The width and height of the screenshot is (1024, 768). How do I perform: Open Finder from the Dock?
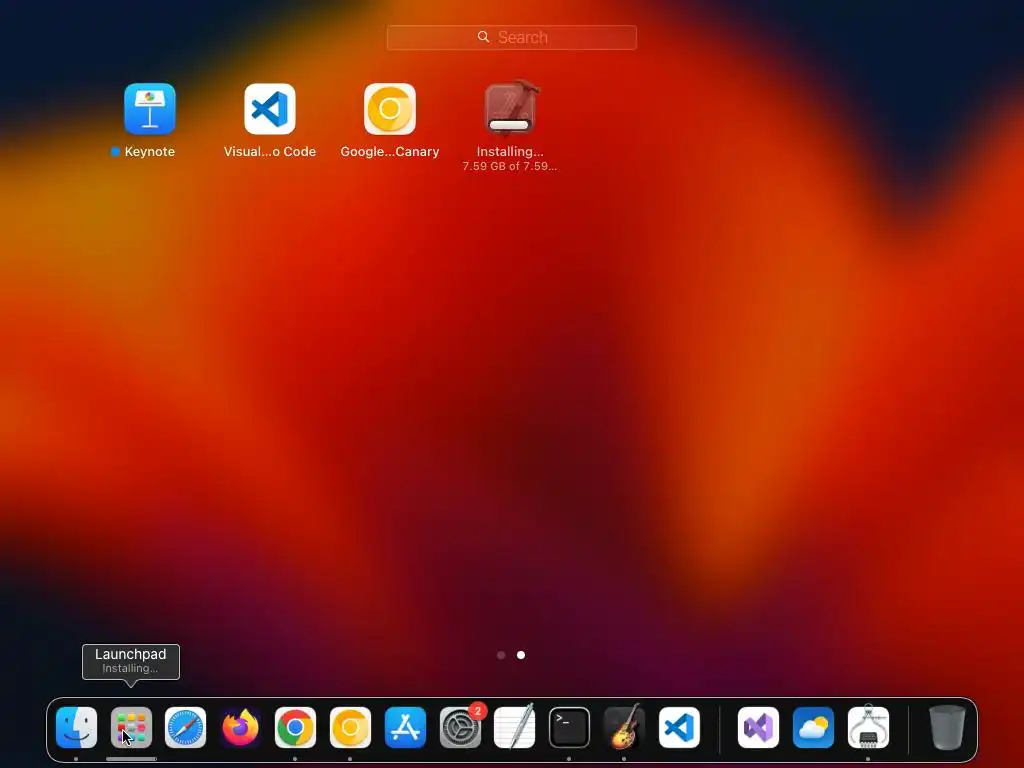coord(76,727)
